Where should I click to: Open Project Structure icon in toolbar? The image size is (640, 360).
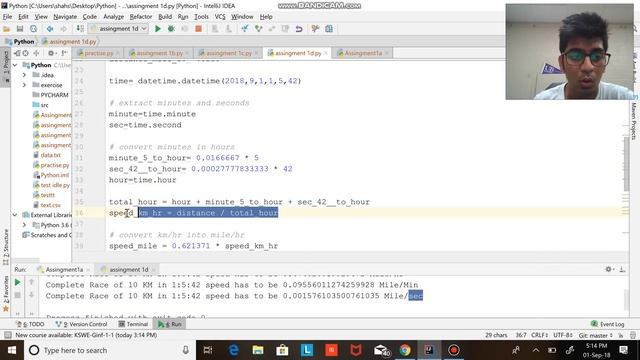(x=329, y=29)
